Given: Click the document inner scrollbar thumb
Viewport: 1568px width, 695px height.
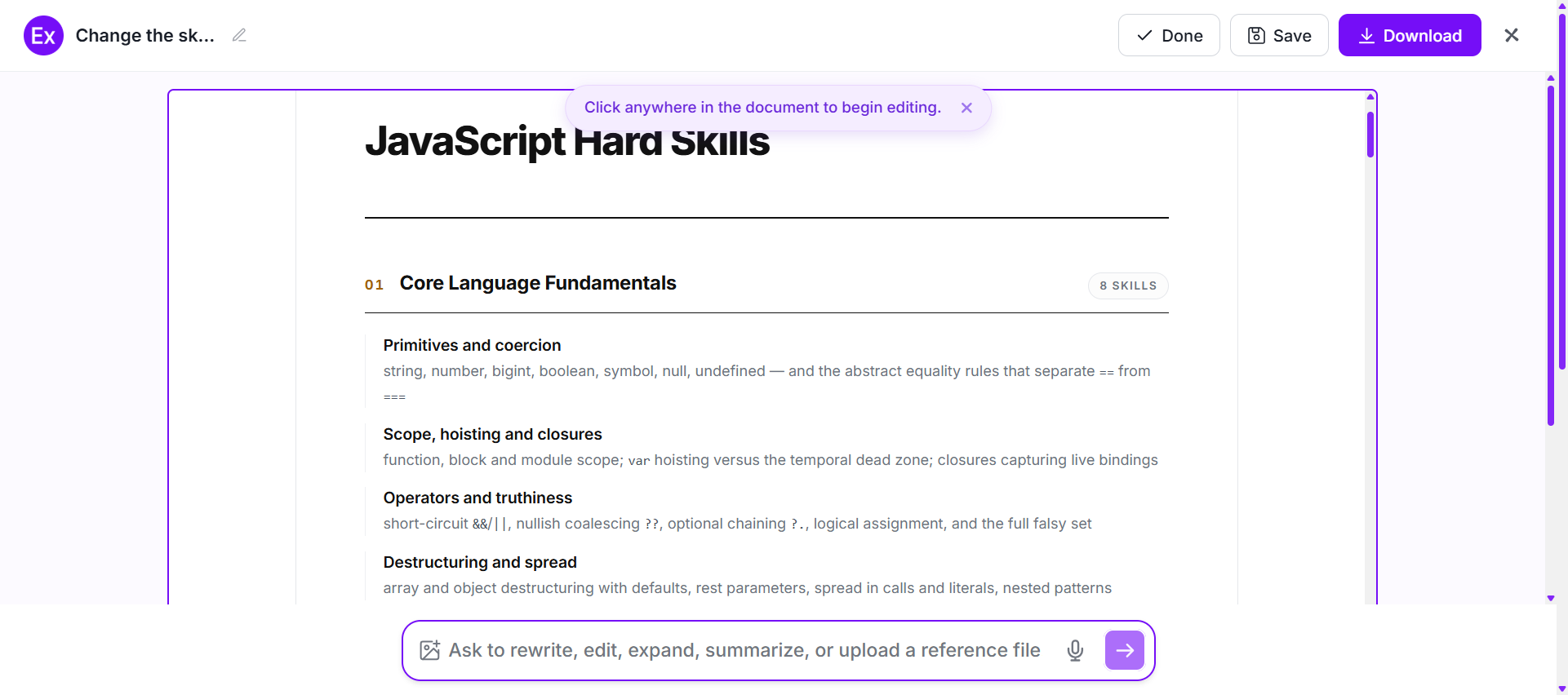Looking at the screenshot, I should pyautogui.click(x=1370, y=134).
